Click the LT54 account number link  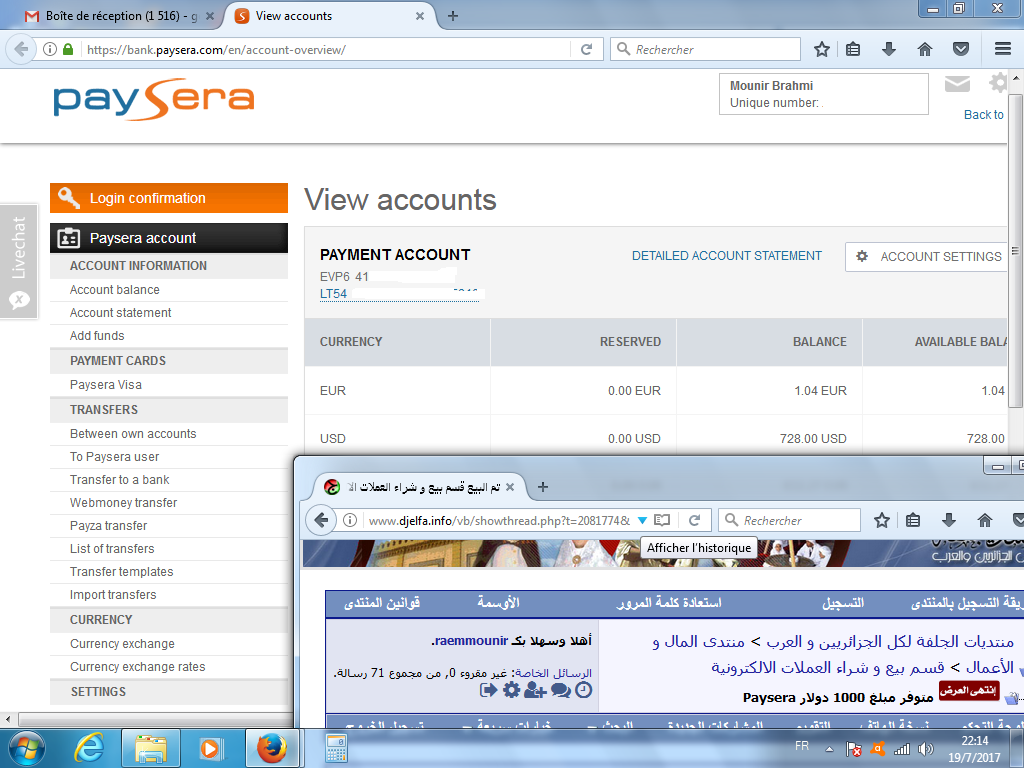coord(399,294)
